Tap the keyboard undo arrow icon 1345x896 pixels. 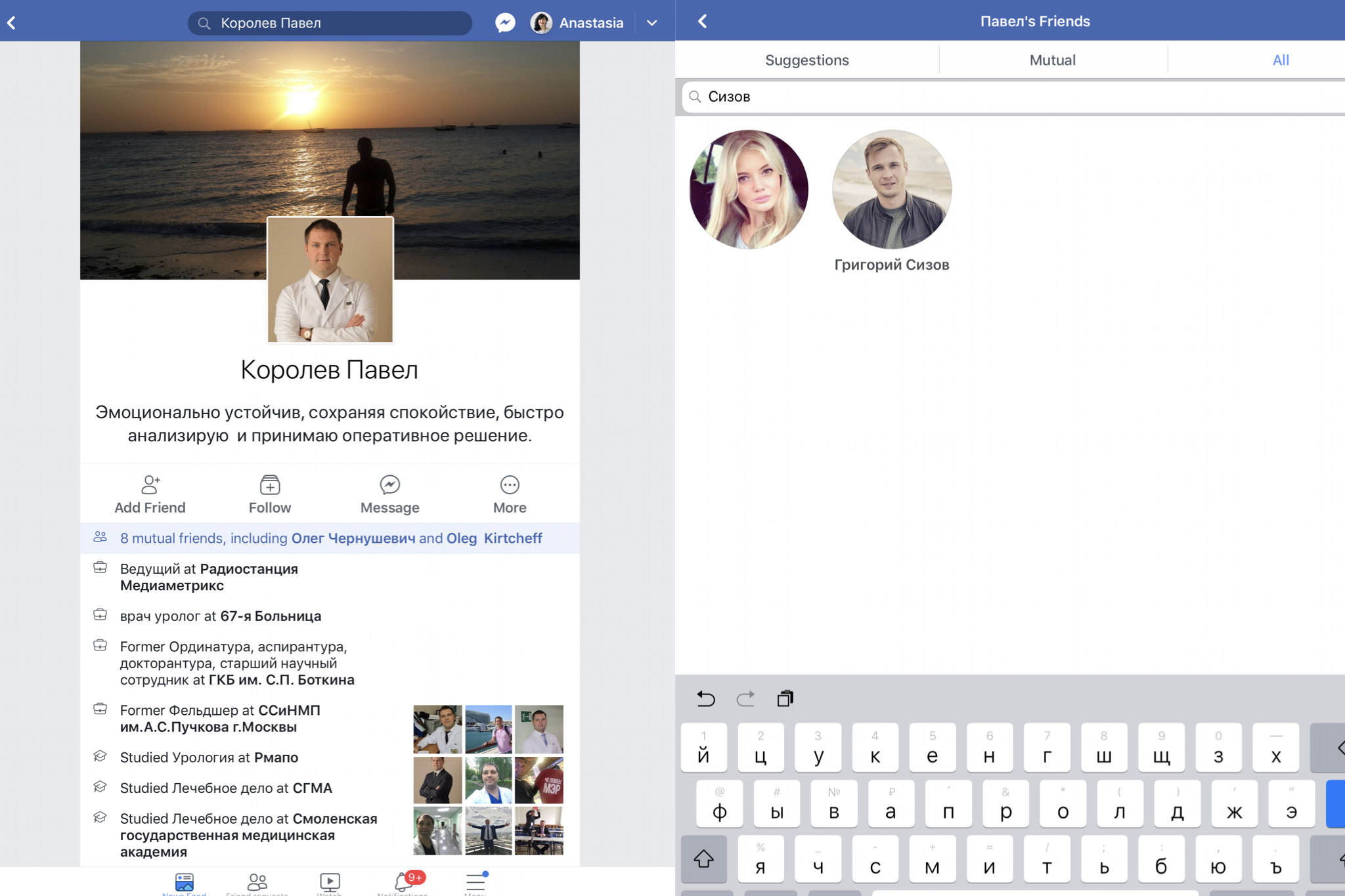tap(705, 698)
